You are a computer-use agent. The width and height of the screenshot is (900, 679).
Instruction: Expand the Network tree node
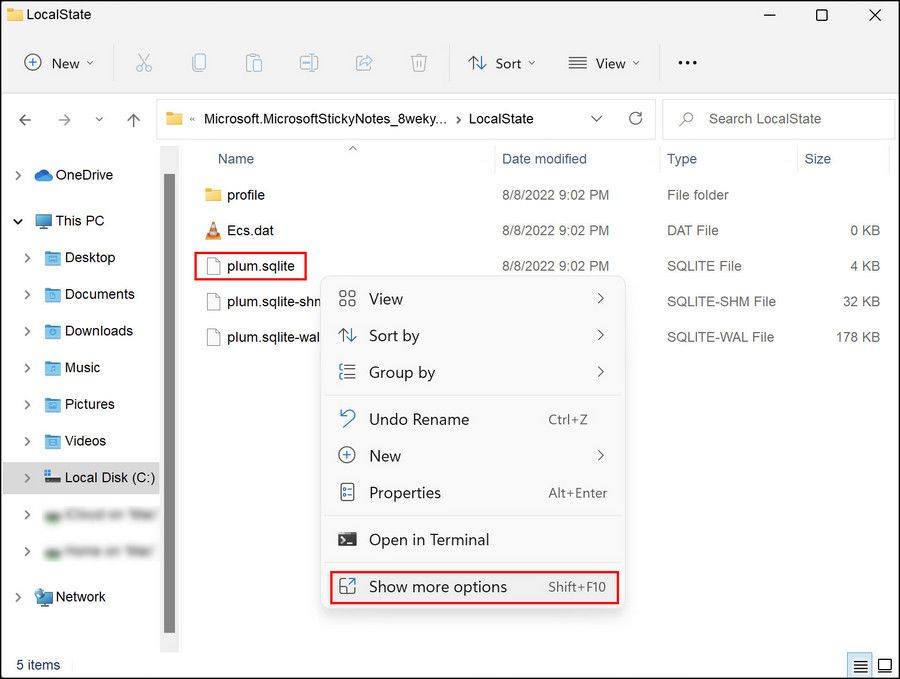(x=18, y=597)
